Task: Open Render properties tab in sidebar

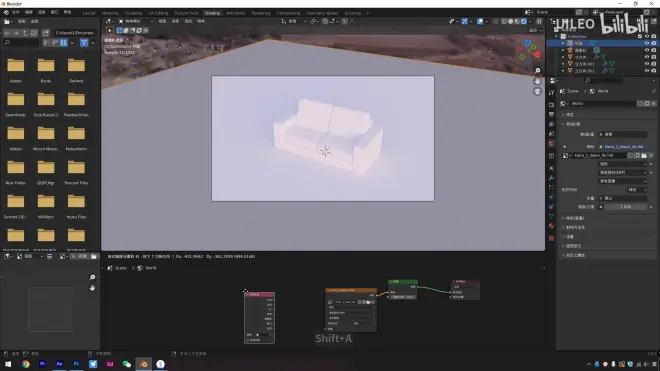Action: point(551,104)
